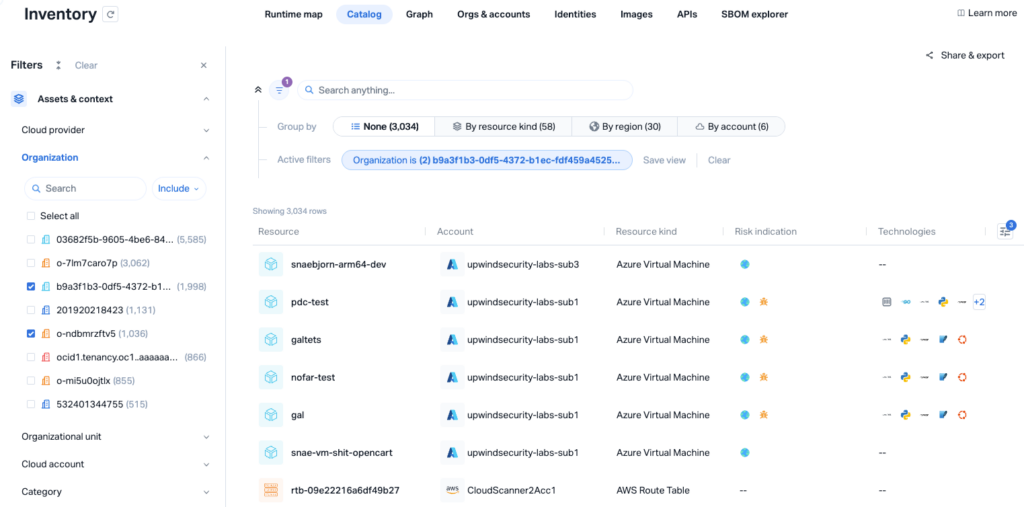Click the internet exposure icon for snae-vm-shit-opencart

[744, 452]
